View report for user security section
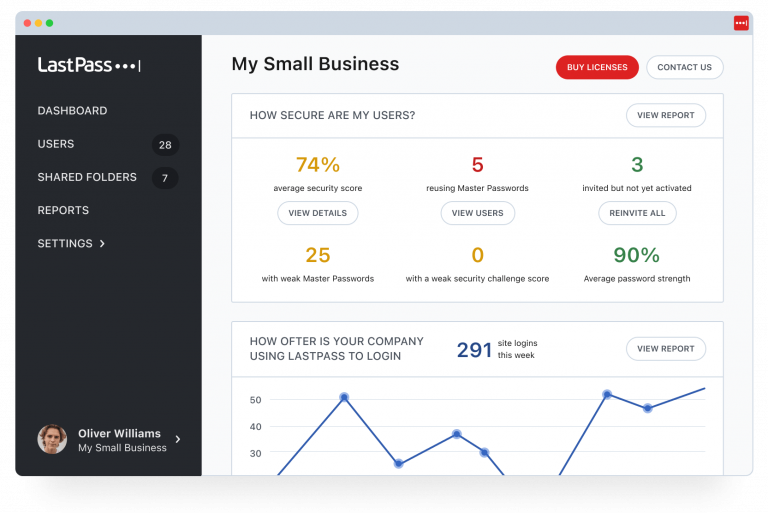 coord(665,116)
